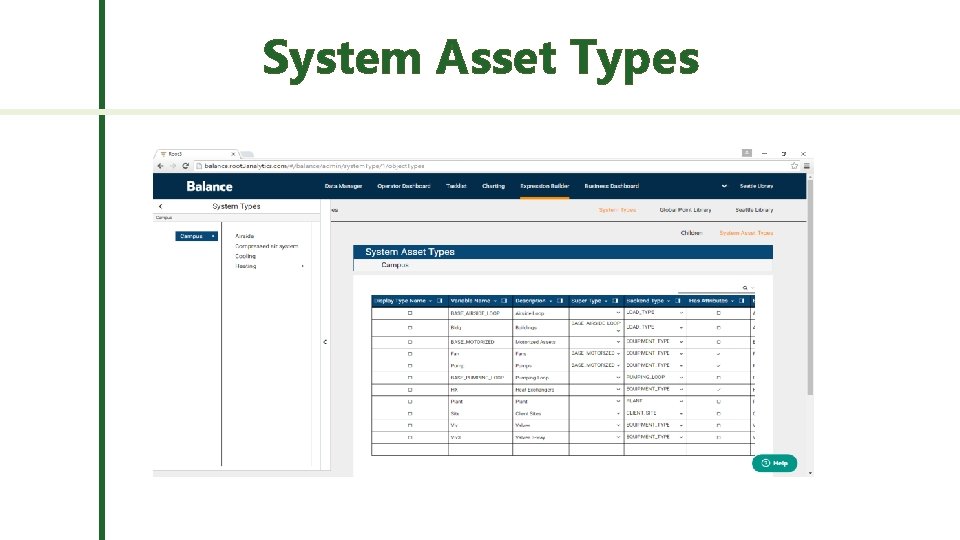Open the Expression Builder tab

click(545, 186)
